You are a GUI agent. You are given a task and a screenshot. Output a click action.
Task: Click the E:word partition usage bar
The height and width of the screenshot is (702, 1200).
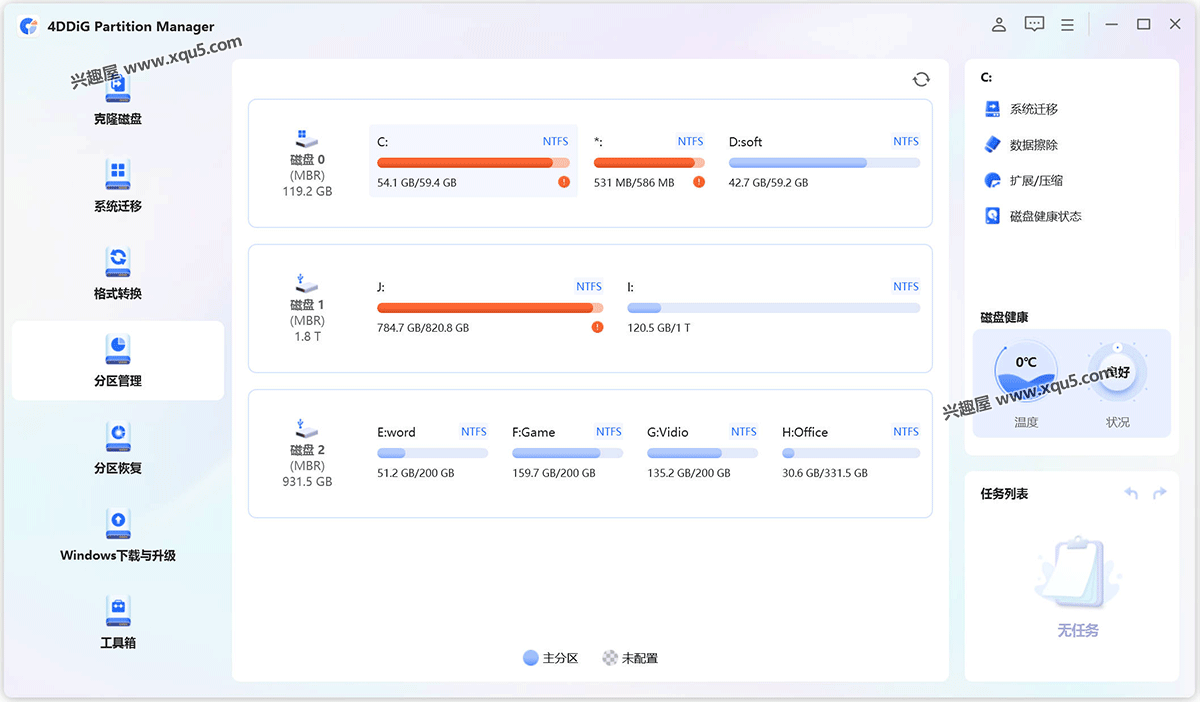(x=432, y=453)
